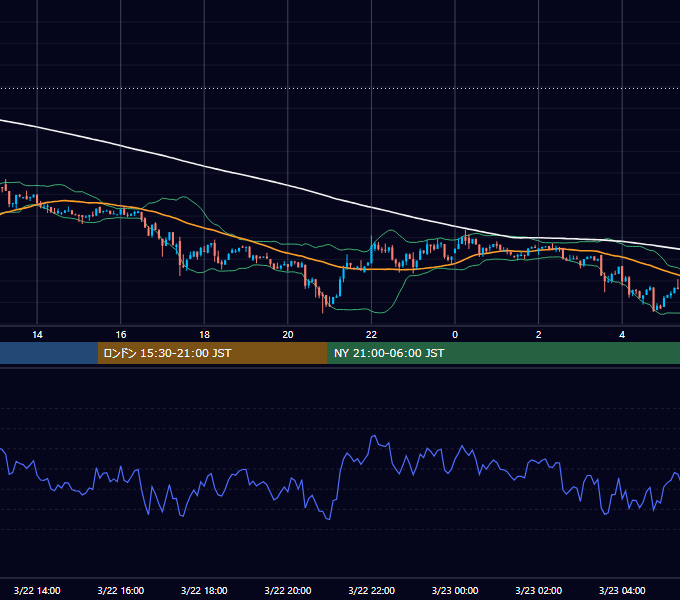Click the blue session bar before ロンドン
This screenshot has width=680, height=600.
[x=49, y=353]
